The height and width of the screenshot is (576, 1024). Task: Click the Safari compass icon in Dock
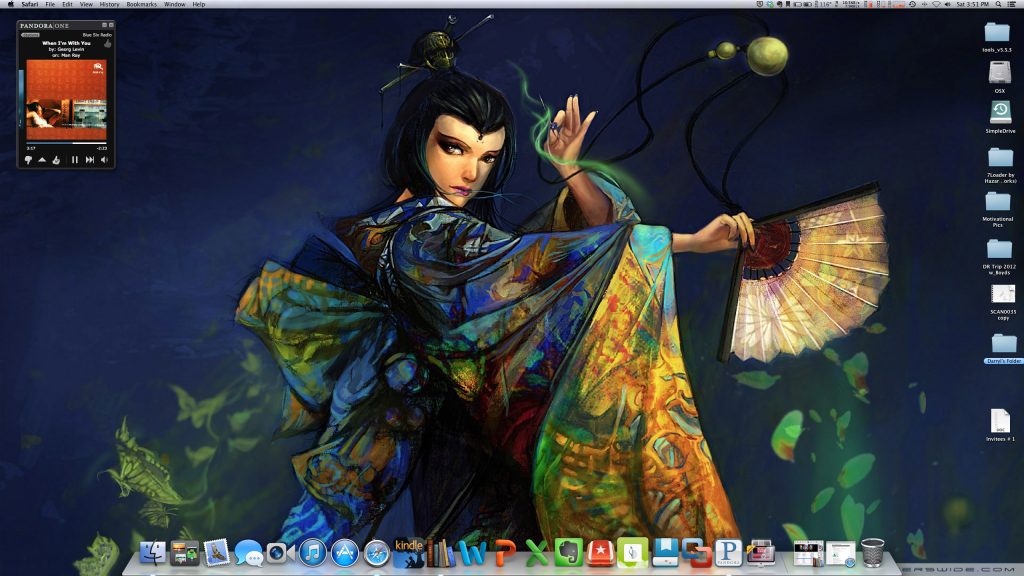coord(377,553)
